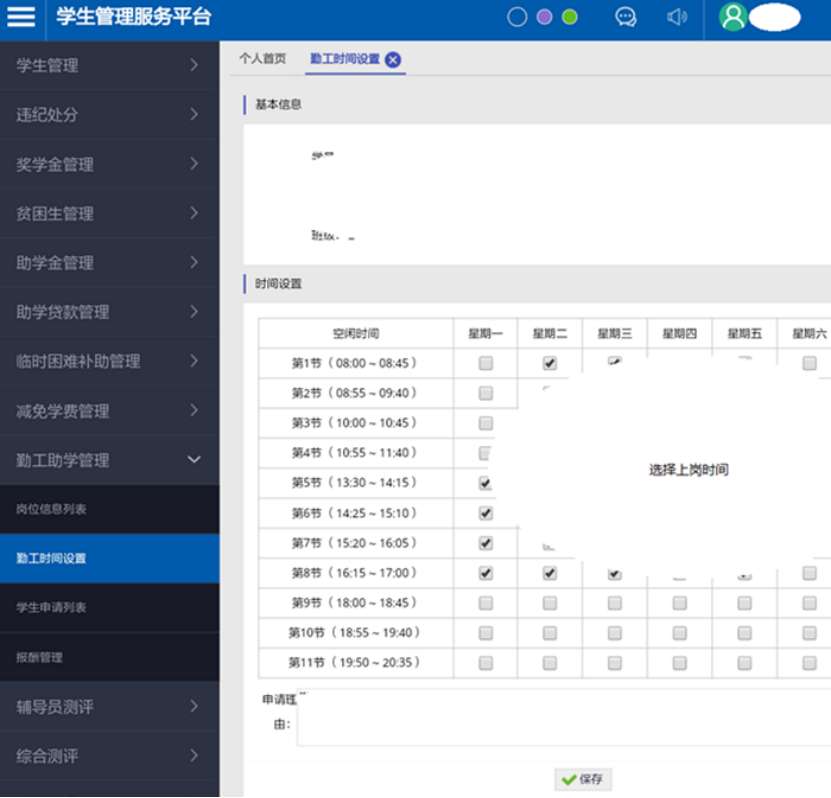The width and height of the screenshot is (831, 798).
Task: Select the green theme circle
Action: click(x=570, y=17)
